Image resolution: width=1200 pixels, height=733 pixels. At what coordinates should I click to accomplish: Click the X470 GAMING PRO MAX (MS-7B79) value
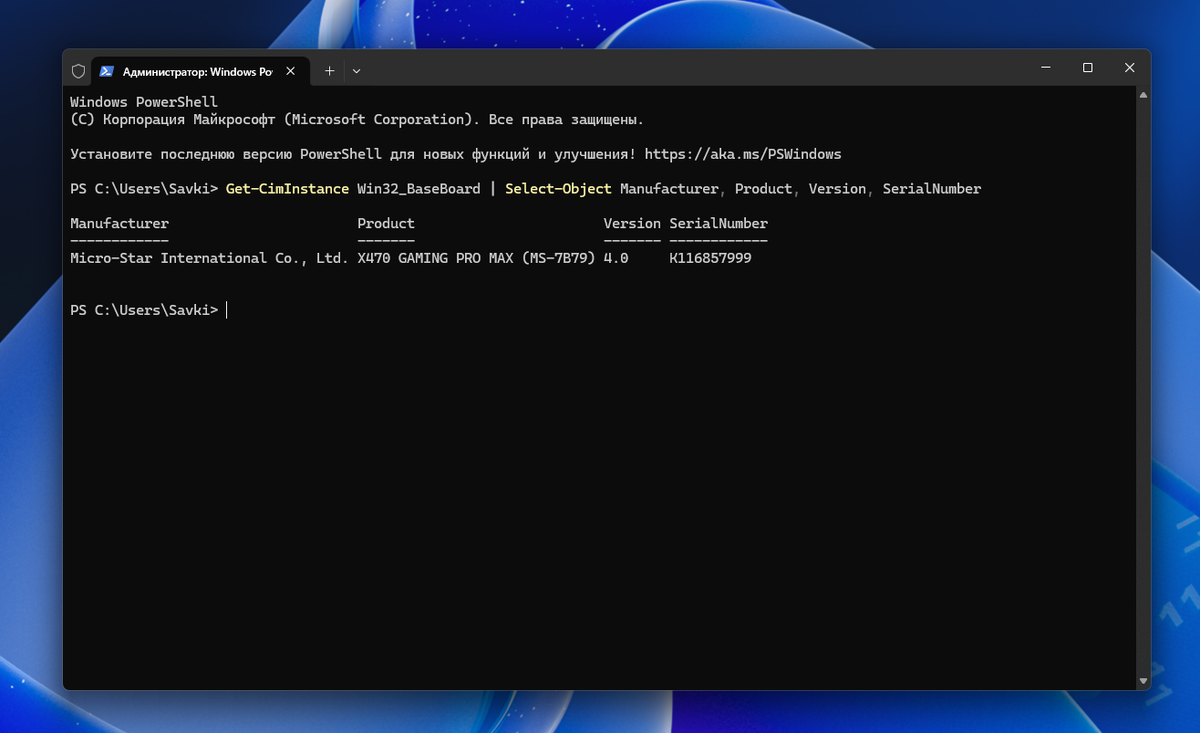coord(476,258)
